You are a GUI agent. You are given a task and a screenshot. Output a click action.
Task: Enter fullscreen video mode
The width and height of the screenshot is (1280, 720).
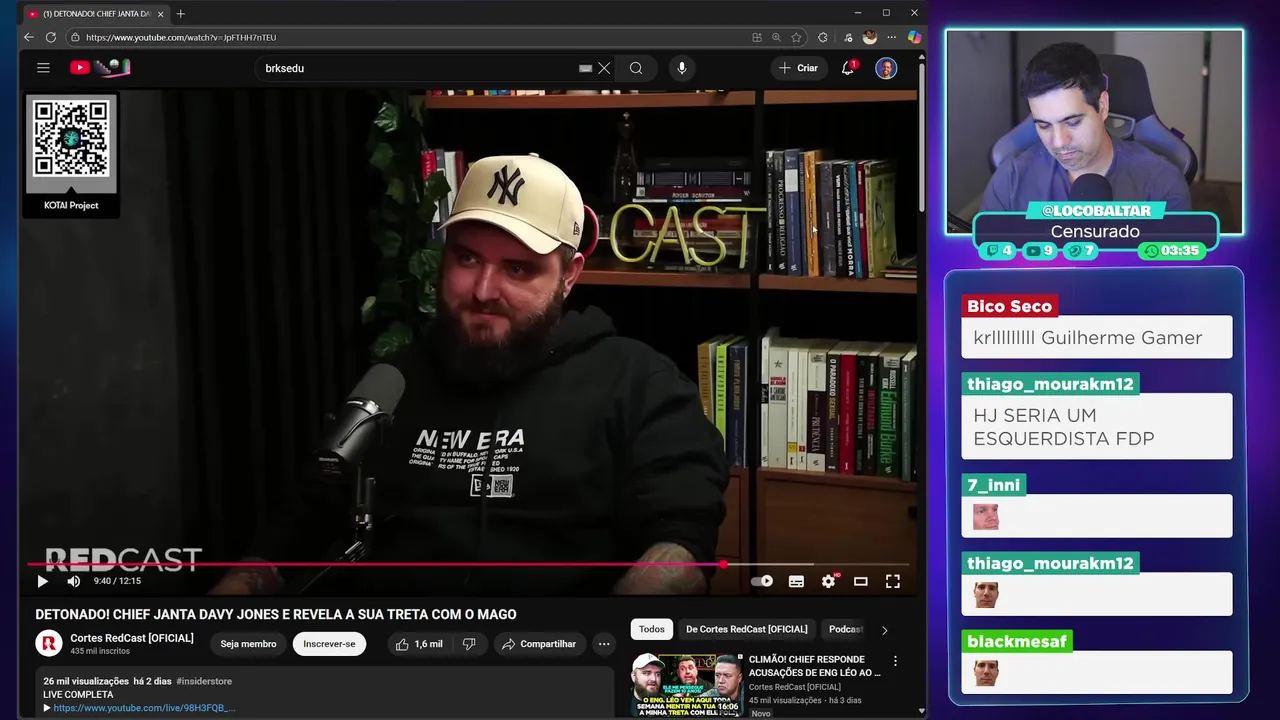tap(893, 581)
